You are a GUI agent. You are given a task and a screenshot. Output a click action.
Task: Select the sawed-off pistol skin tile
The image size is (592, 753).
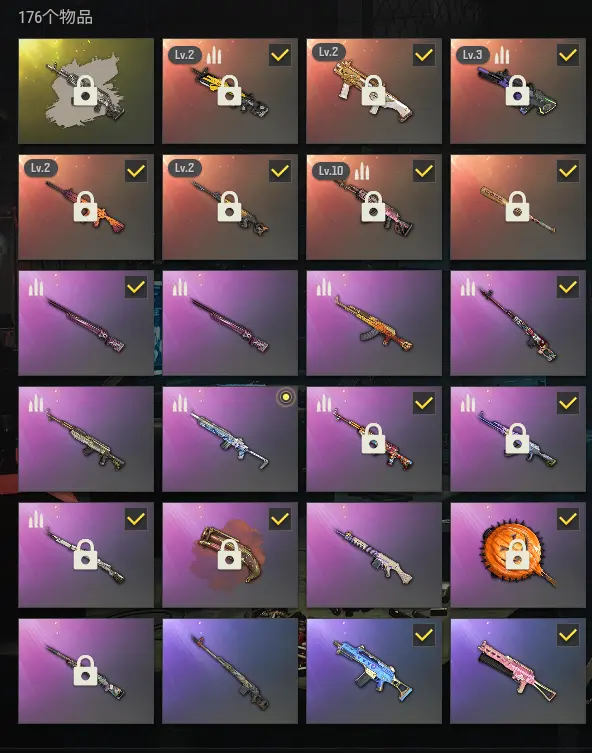(230, 555)
